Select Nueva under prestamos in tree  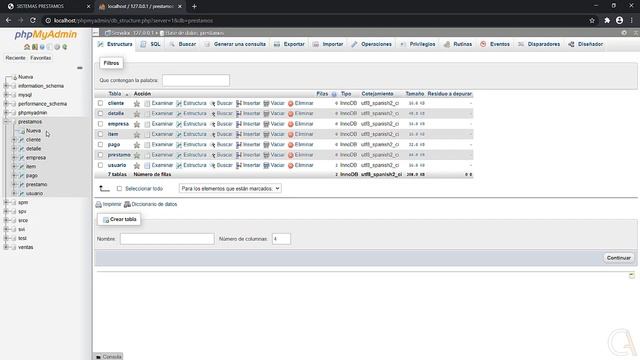click(x=33, y=131)
